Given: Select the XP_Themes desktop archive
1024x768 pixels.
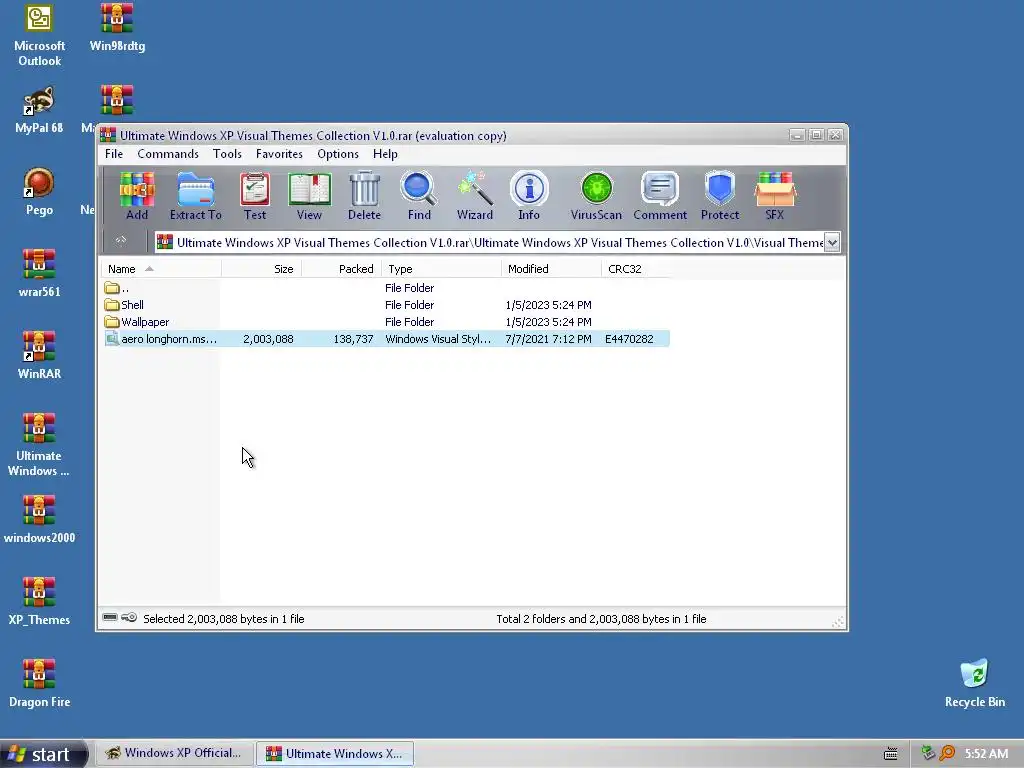Looking at the screenshot, I should point(39,601).
